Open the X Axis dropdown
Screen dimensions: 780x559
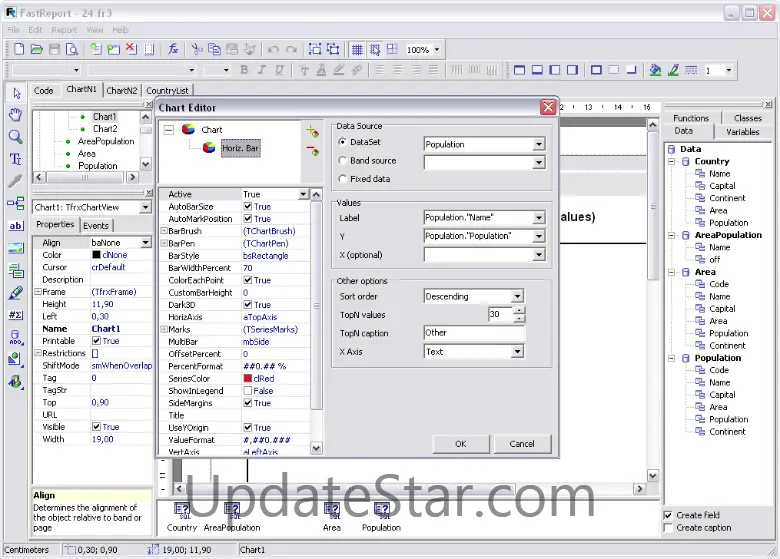click(x=517, y=352)
